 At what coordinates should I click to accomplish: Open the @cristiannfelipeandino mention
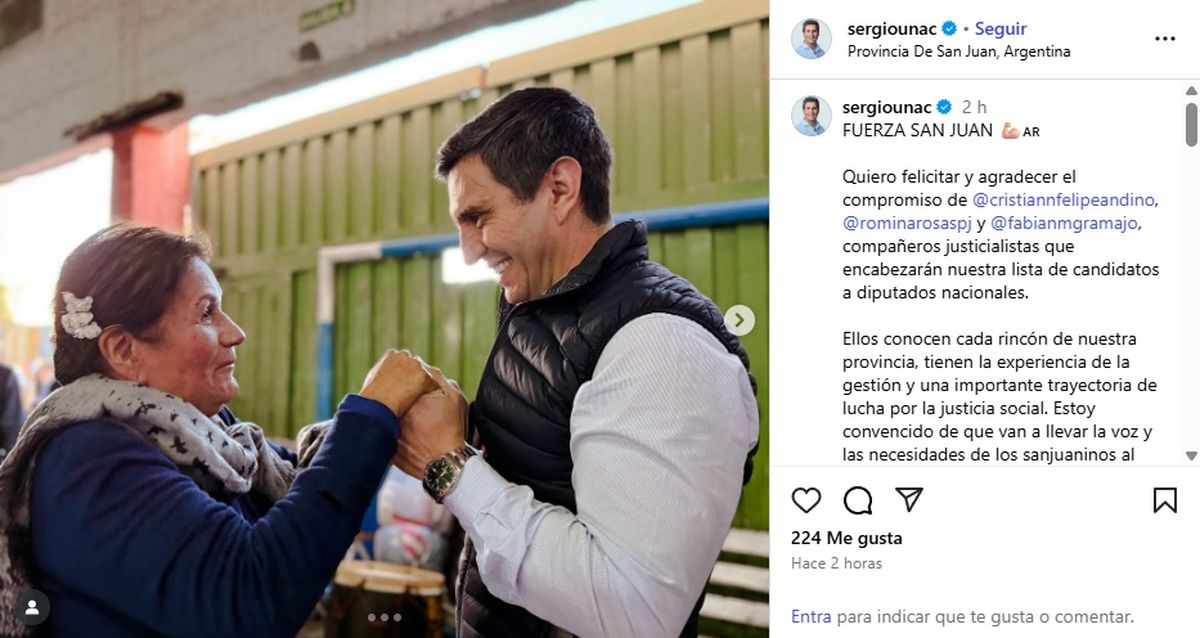pyautogui.click(x=1064, y=200)
